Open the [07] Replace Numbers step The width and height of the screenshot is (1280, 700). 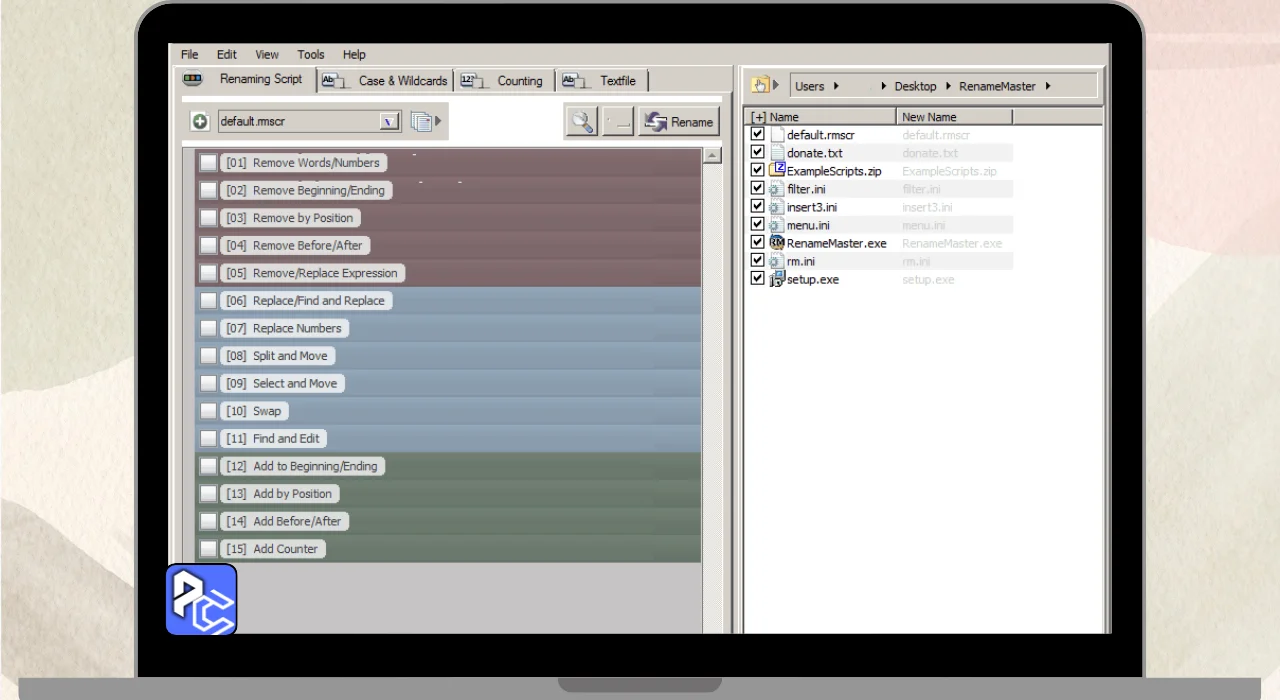284,328
